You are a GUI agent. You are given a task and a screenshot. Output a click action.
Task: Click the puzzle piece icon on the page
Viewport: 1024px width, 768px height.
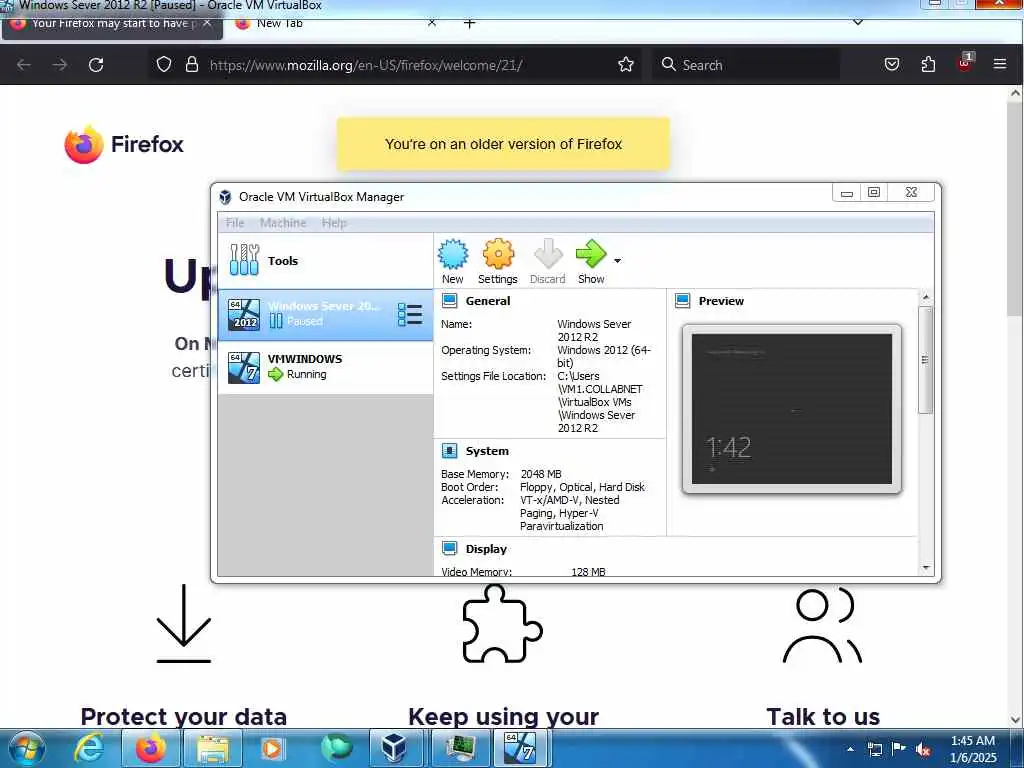(502, 624)
